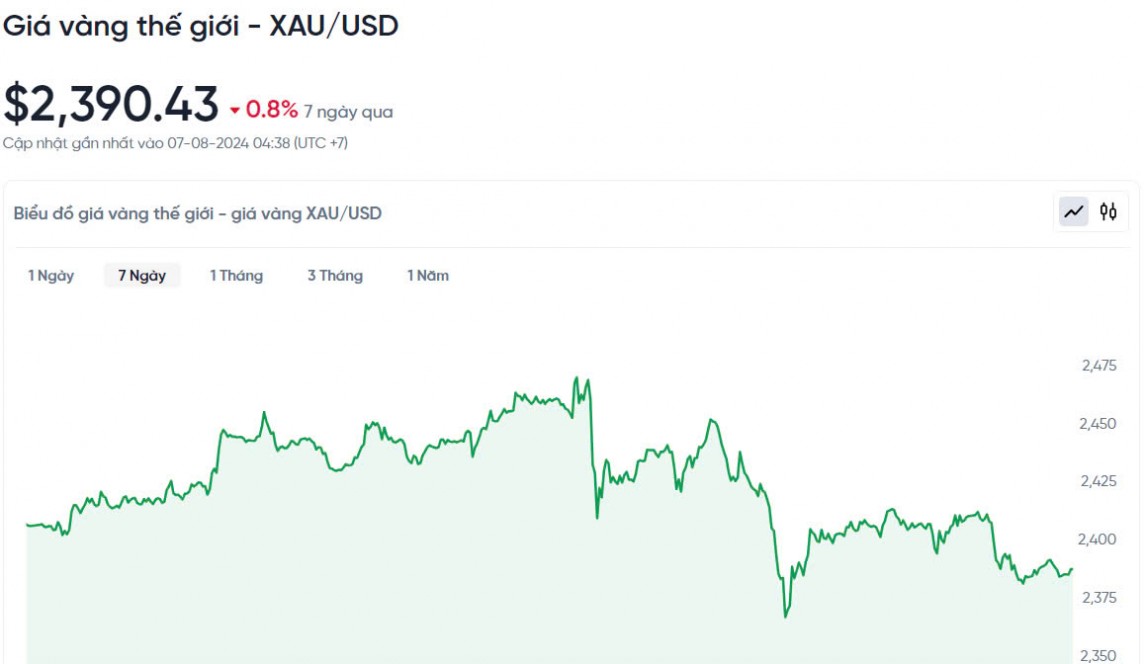
Task: Select the "7 Ngày" time range tab
Action: (142, 276)
